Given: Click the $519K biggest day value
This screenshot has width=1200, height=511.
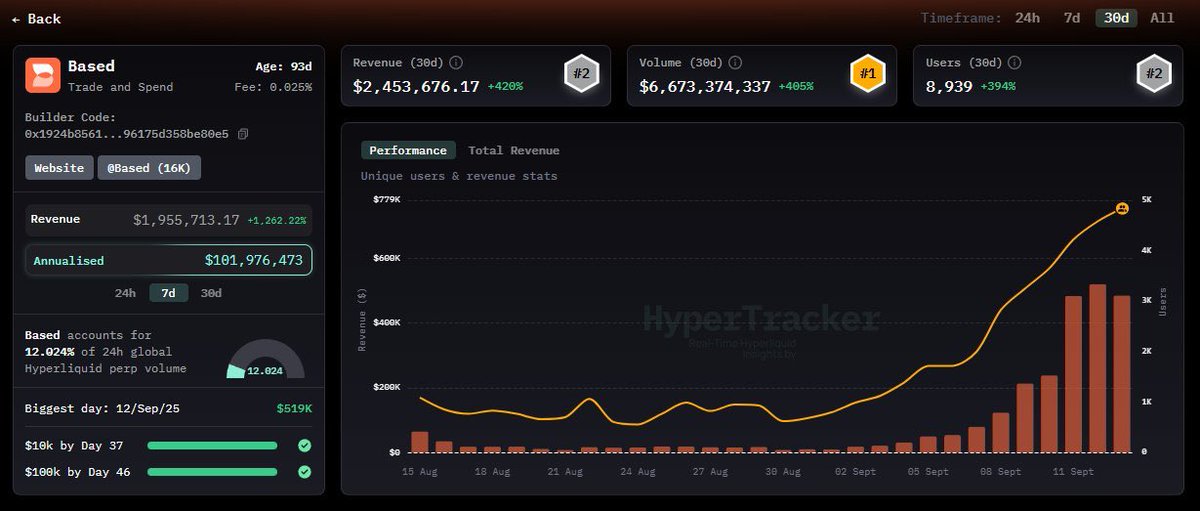Looking at the screenshot, I should [x=294, y=408].
